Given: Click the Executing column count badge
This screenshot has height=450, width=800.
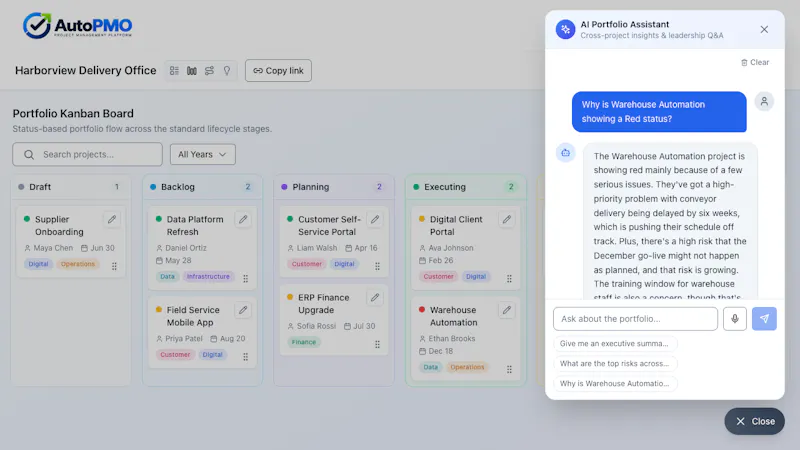Looking at the screenshot, I should (x=511, y=187).
